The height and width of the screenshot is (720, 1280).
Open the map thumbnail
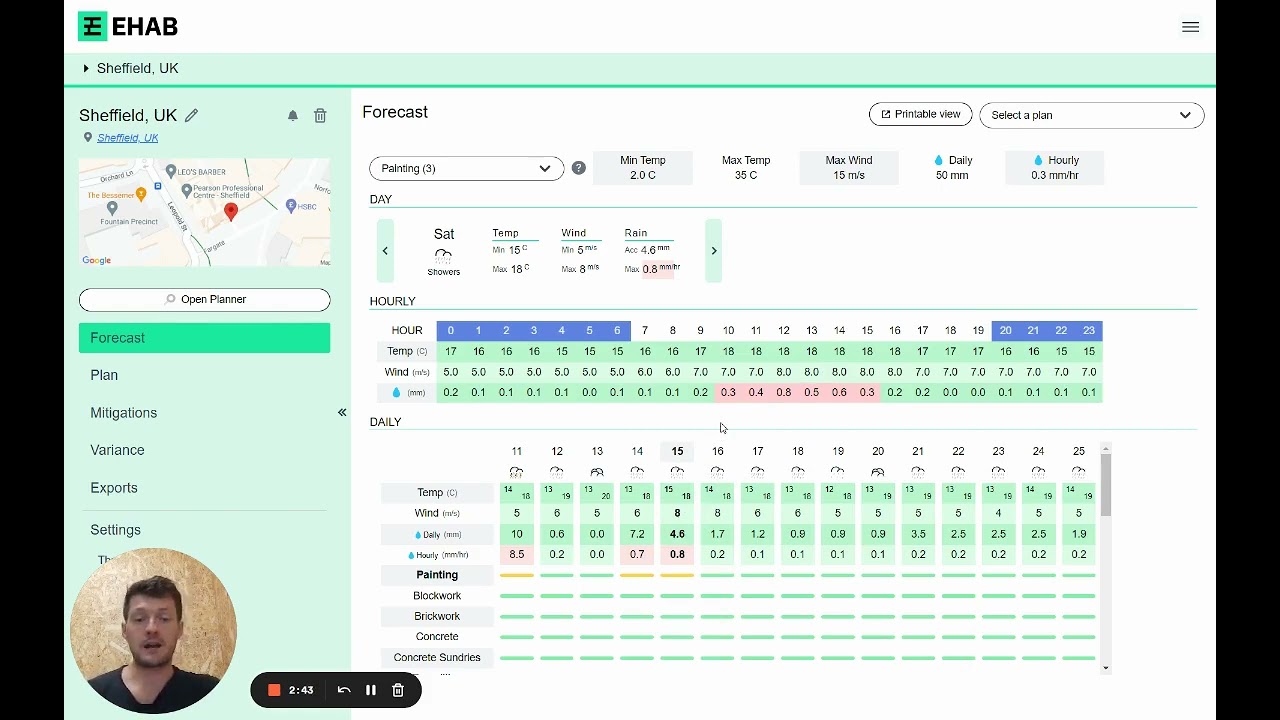tap(204, 212)
